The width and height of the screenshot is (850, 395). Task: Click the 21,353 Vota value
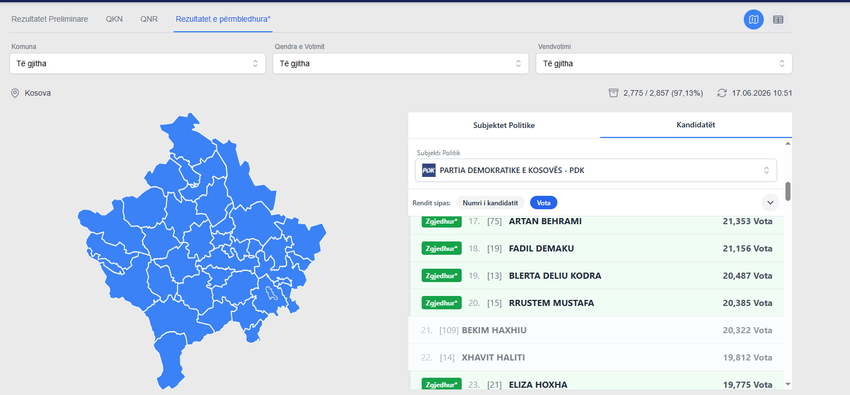[x=747, y=221]
